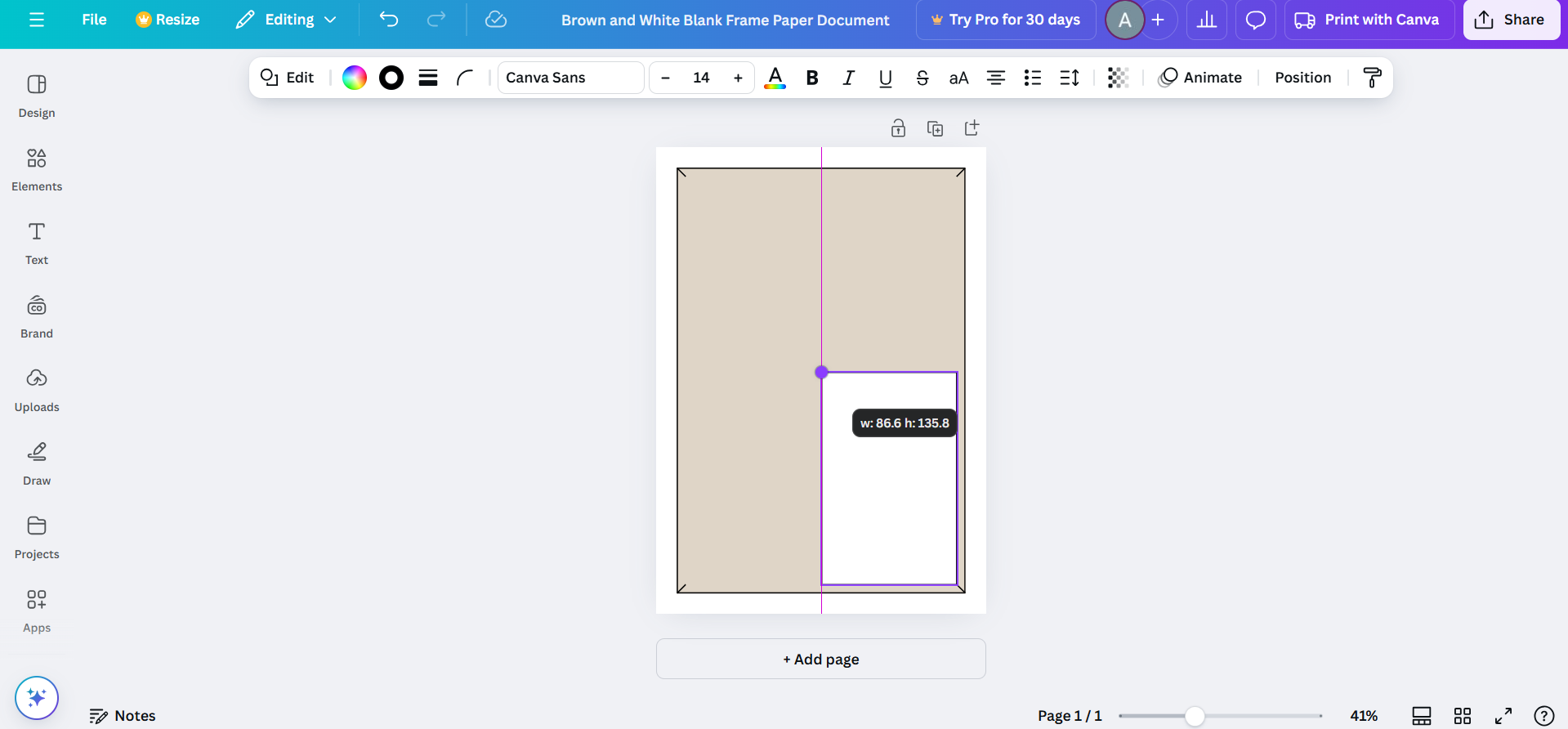1568x729 pixels.
Task: Select the Draw tool in sidebar
Action: [x=37, y=463]
